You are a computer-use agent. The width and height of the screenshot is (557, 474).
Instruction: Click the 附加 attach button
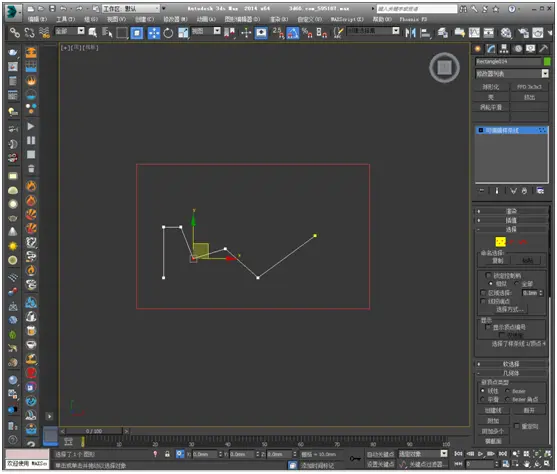coord(493,421)
